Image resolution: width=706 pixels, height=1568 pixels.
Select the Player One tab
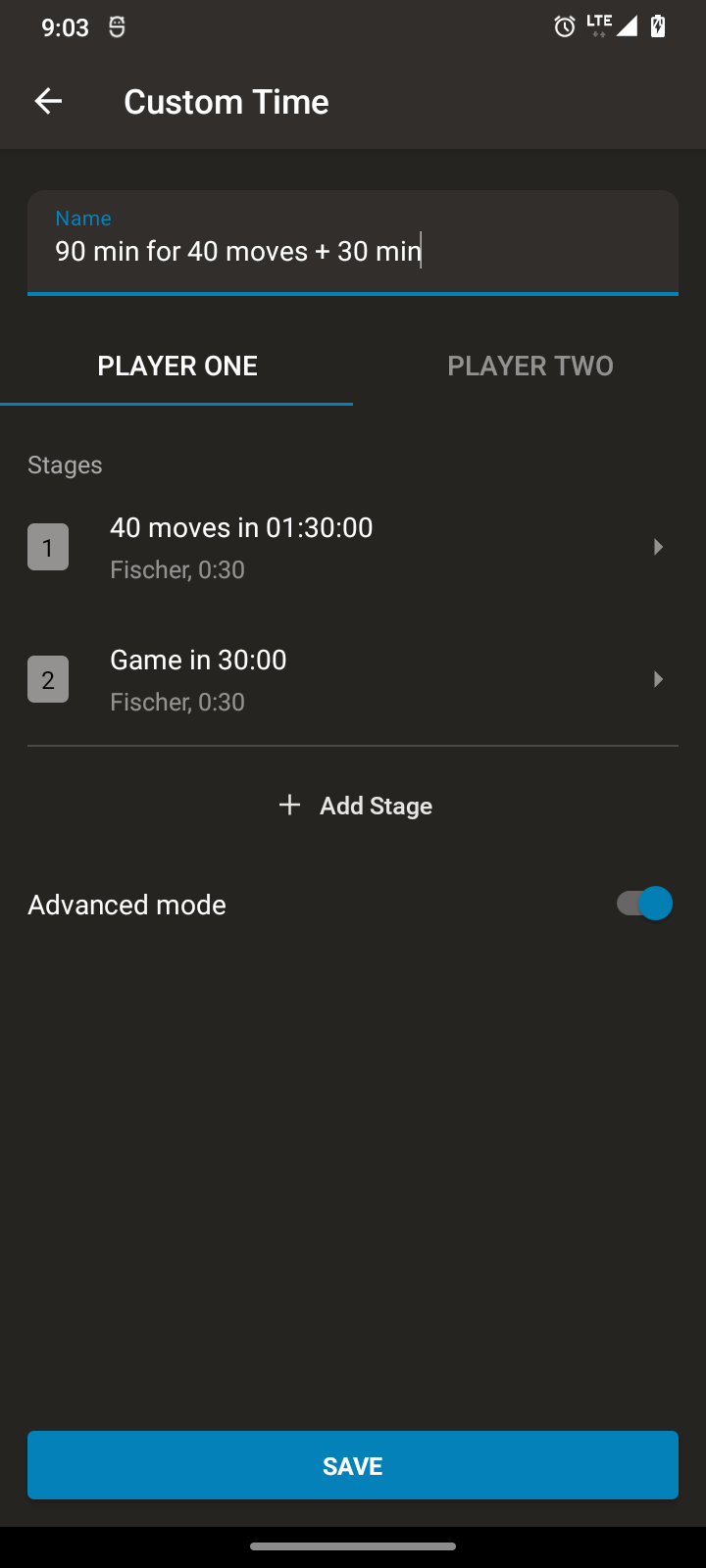[177, 366]
